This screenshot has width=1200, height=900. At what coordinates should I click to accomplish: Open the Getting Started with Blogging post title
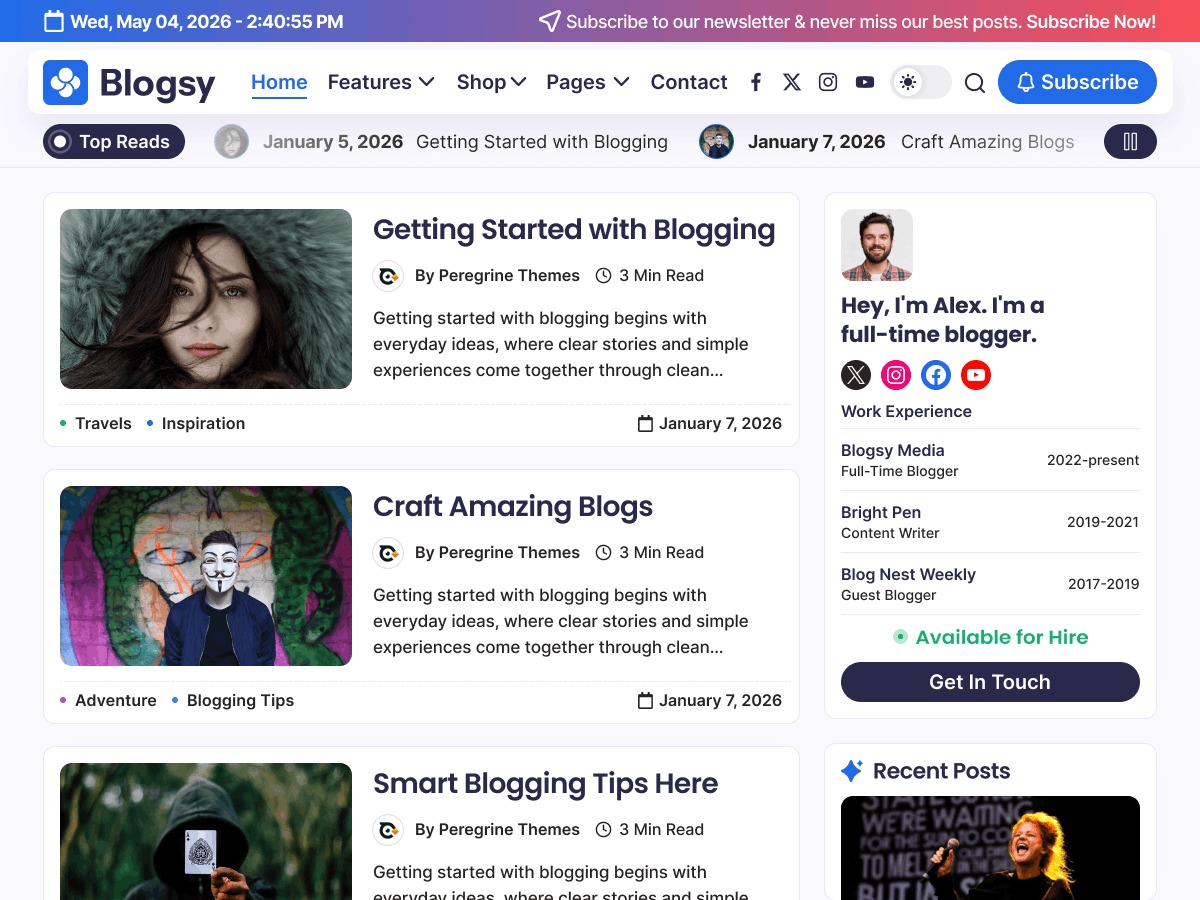click(574, 229)
